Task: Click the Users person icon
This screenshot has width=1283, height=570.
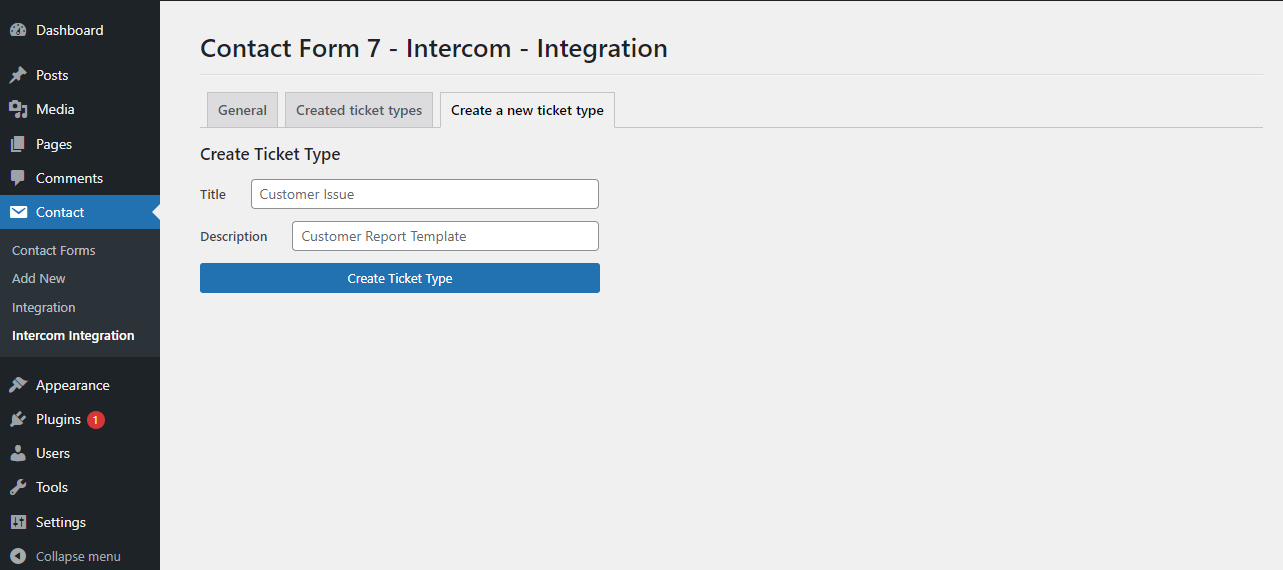Action: 18,453
